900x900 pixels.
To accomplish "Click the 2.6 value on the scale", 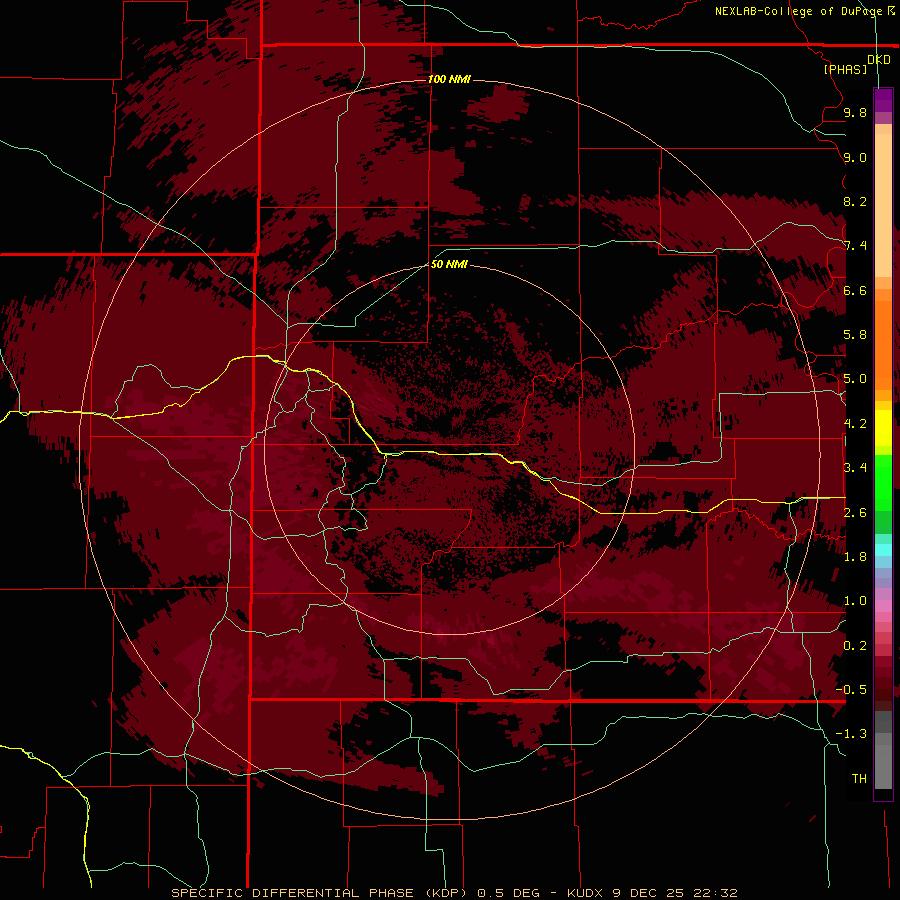I will coord(855,512).
